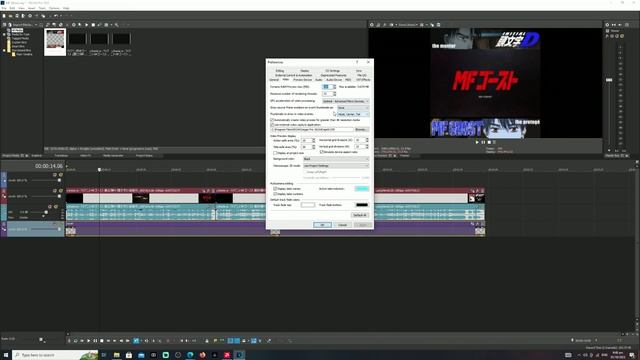Switch to the Display tab in Preferences
The image size is (640, 360).
304,71
